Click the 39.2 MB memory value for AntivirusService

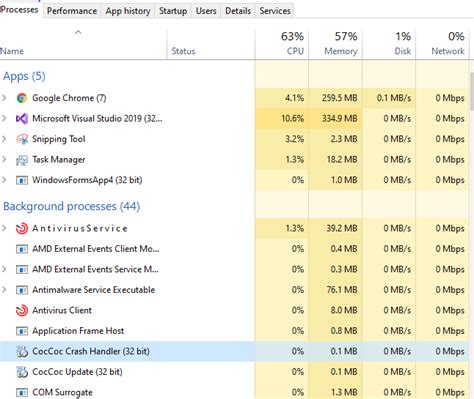(x=342, y=228)
